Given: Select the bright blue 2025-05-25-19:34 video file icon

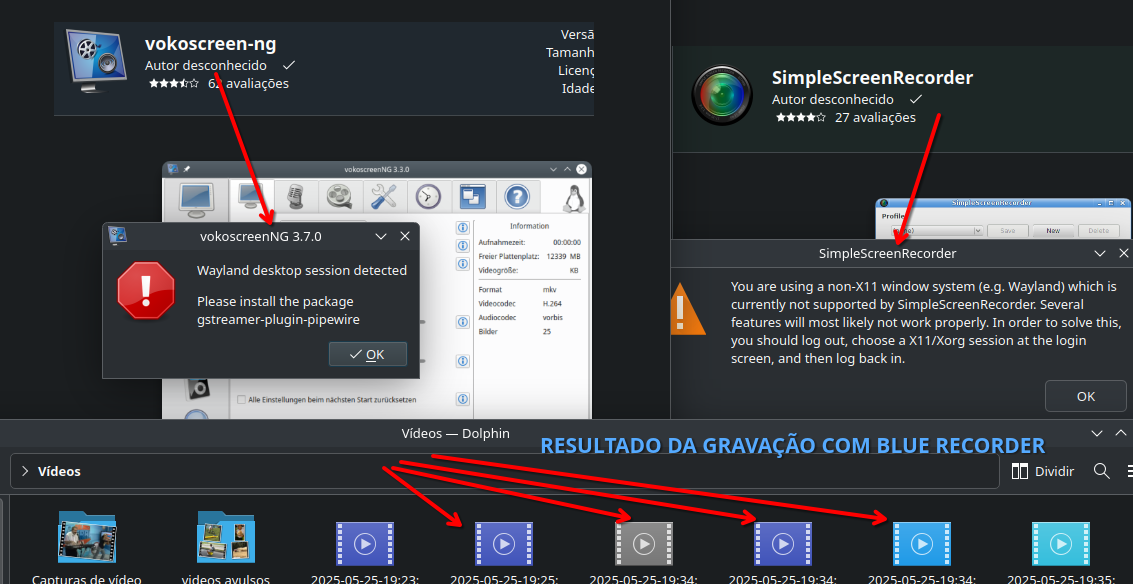Looking at the screenshot, I should (x=921, y=544).
